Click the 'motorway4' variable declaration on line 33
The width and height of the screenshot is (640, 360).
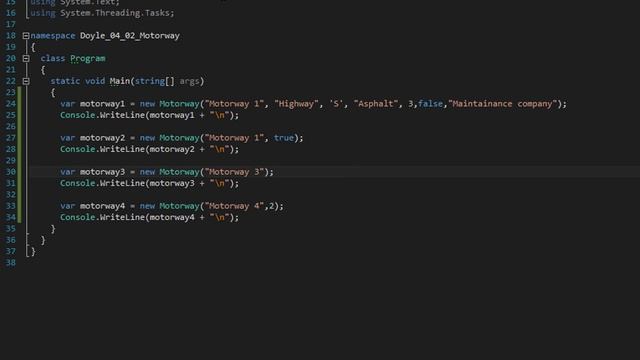click(x=102, y=206)
